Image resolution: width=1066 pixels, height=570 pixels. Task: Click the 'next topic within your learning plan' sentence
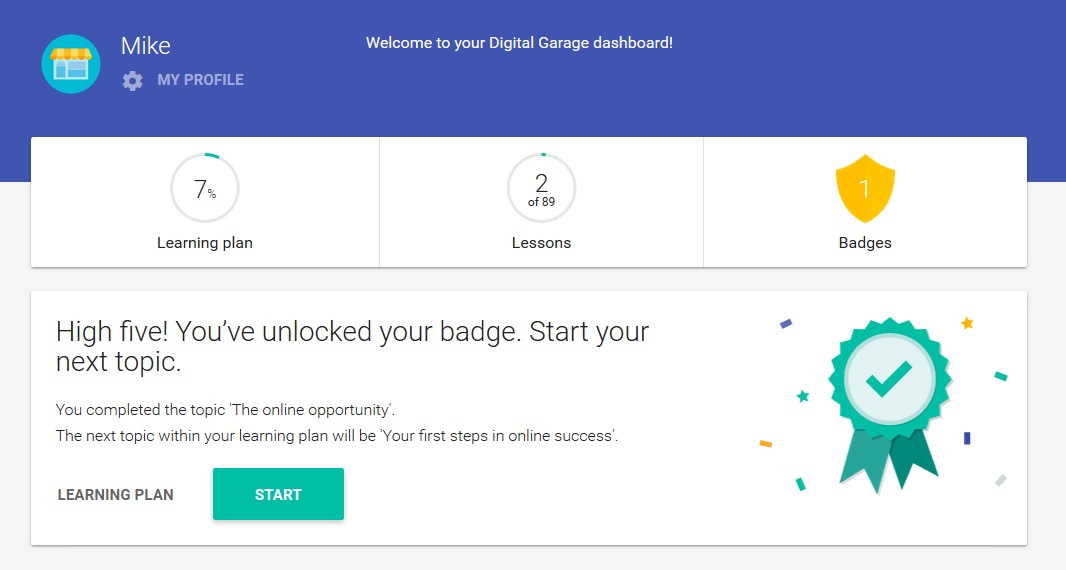click(337, 436)
